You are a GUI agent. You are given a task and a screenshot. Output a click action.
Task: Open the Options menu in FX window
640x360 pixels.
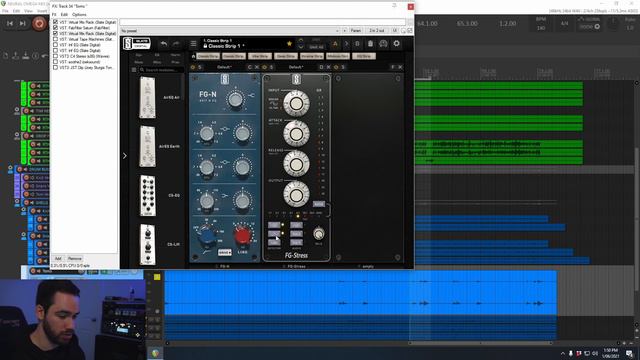pyautogui.click(x=79, y=14)
